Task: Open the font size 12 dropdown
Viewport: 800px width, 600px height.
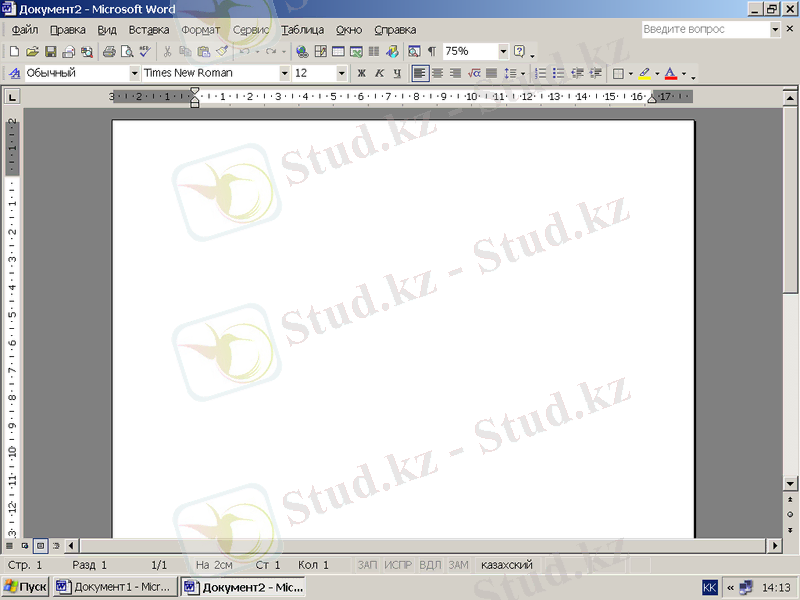Action: 342,73
